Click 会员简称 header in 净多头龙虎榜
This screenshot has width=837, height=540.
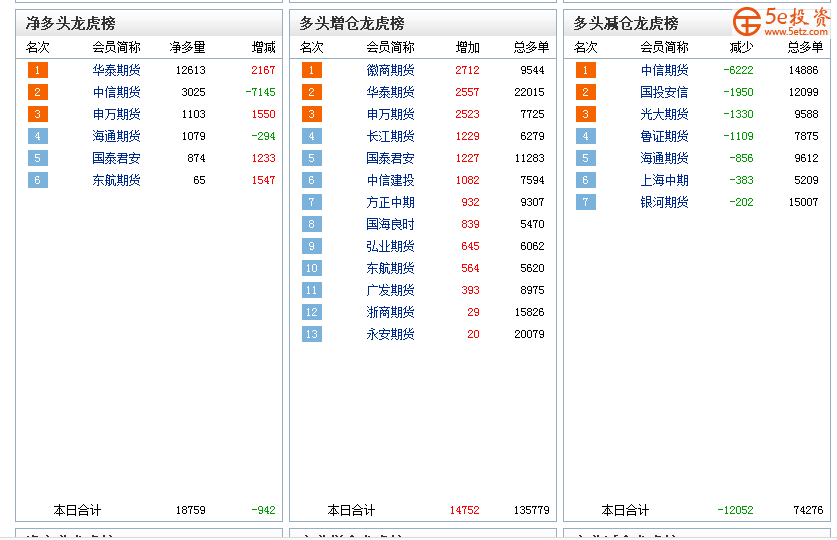coord(116,47)
